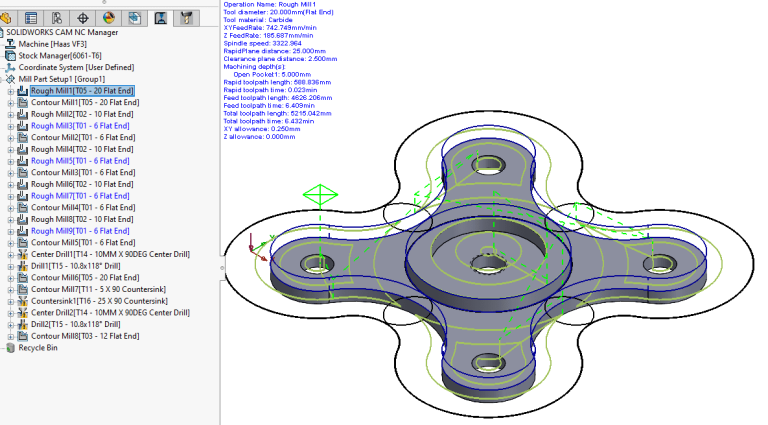Expand the Contour Mill1 node
The width and height of the screenshot is (768, 425).
click(11, 103)
